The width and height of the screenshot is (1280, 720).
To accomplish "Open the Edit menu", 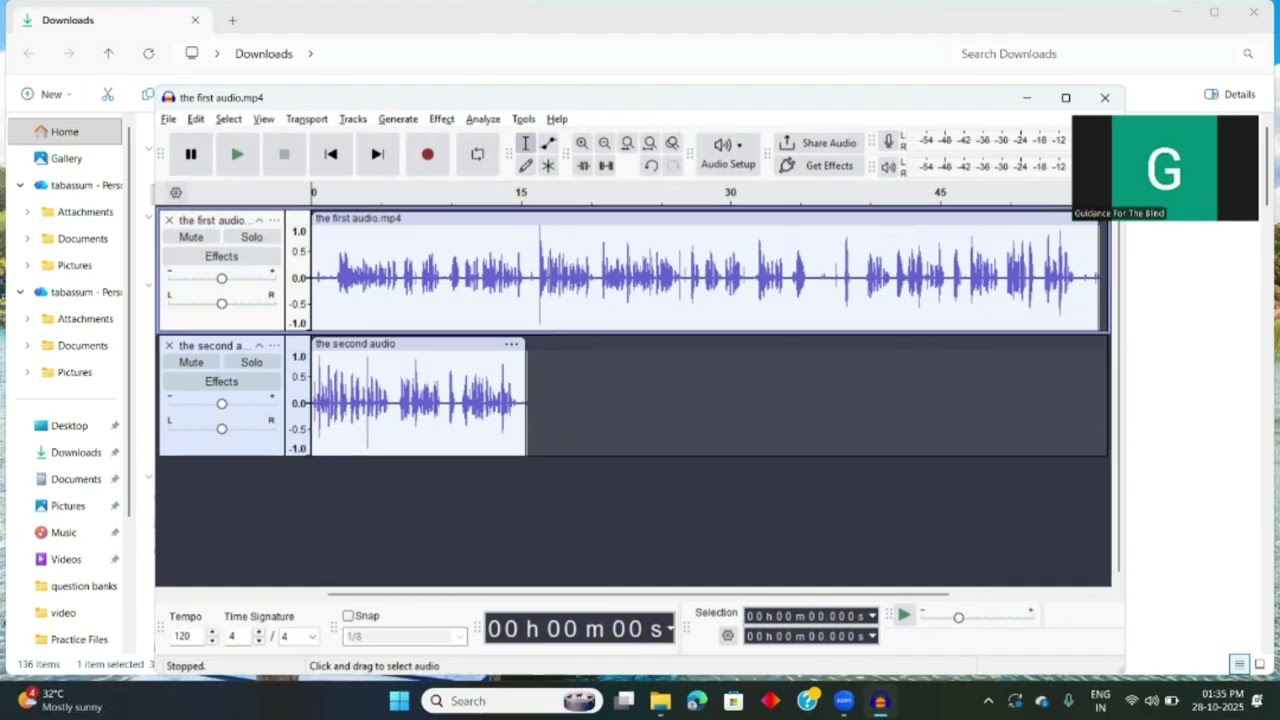I will [196, 119].
